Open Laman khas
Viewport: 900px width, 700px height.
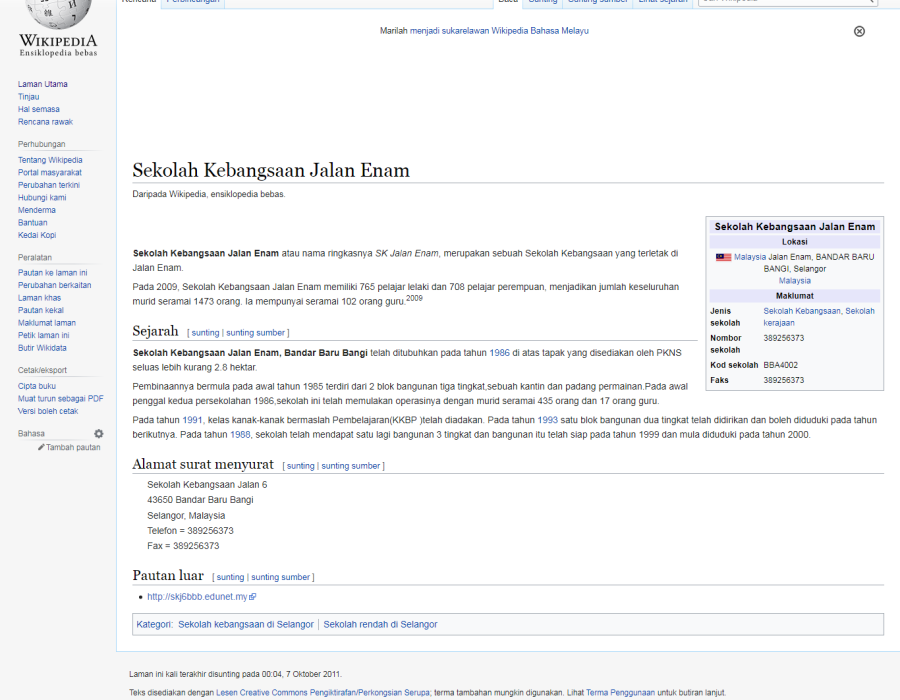tap(39, 298)
